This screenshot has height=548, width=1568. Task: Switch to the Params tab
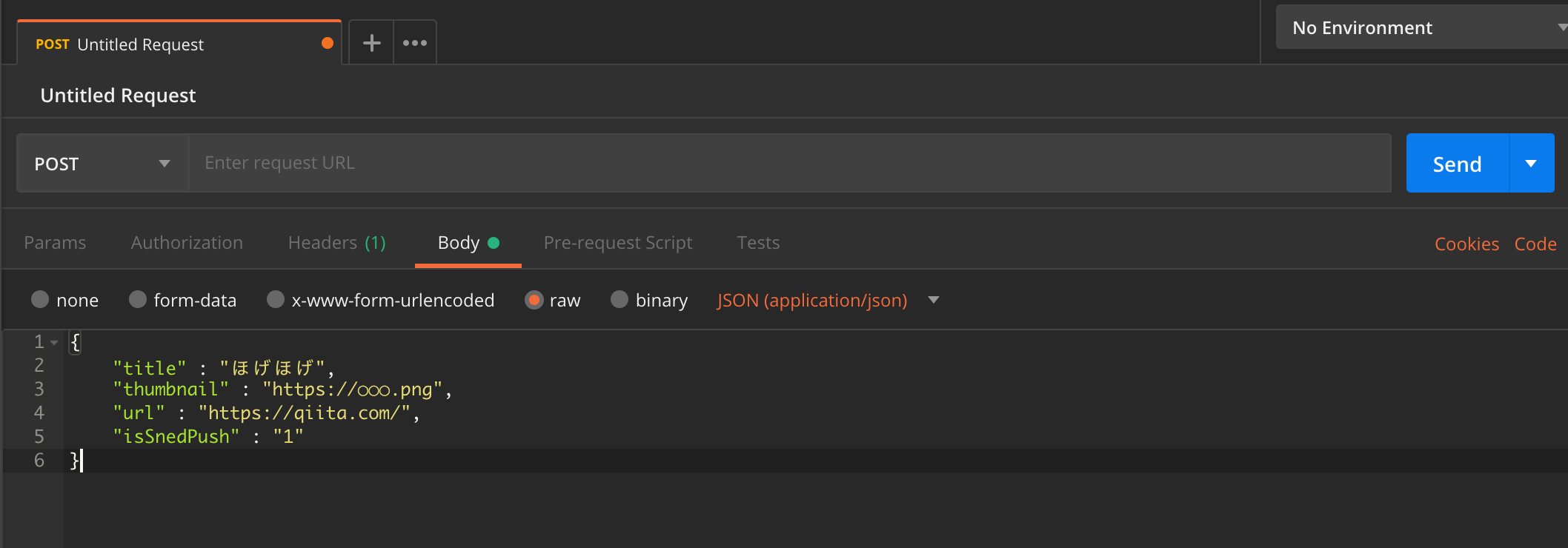click(x=55, y=243)
